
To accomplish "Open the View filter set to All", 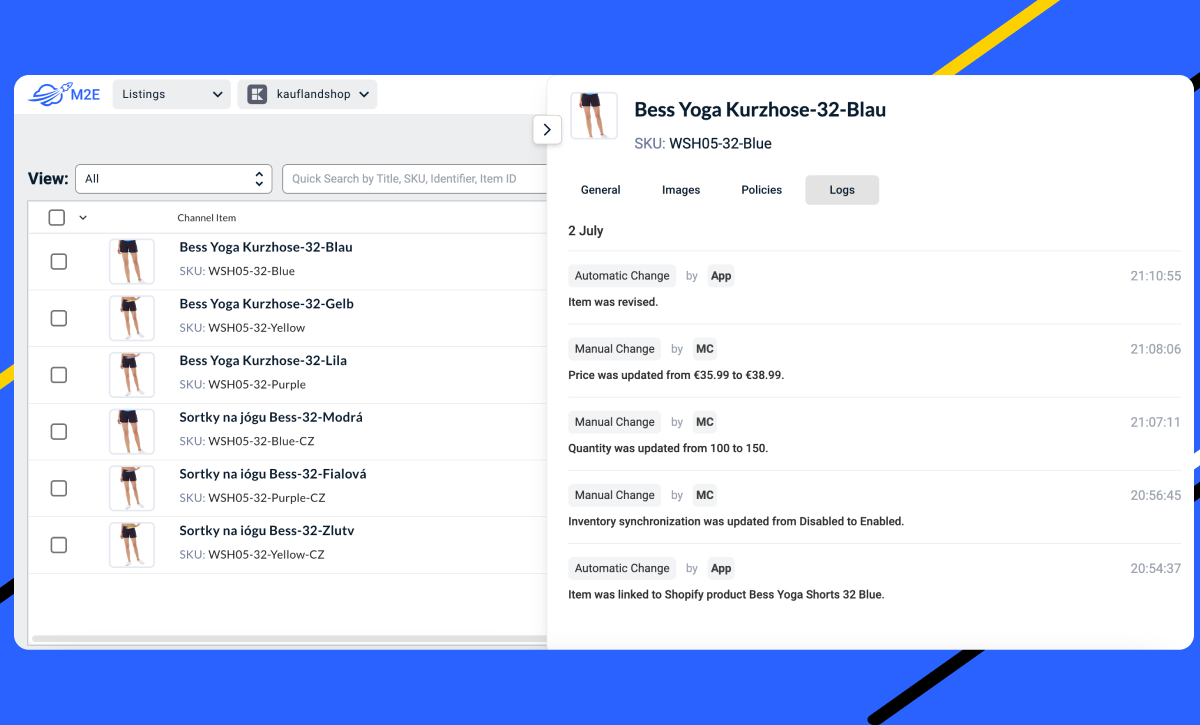I will tap(173, 179).
